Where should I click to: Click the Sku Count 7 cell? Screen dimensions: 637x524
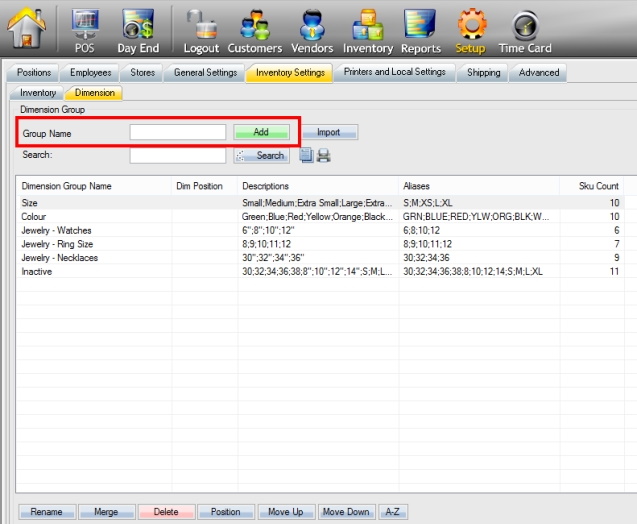[x=592, y=244]
